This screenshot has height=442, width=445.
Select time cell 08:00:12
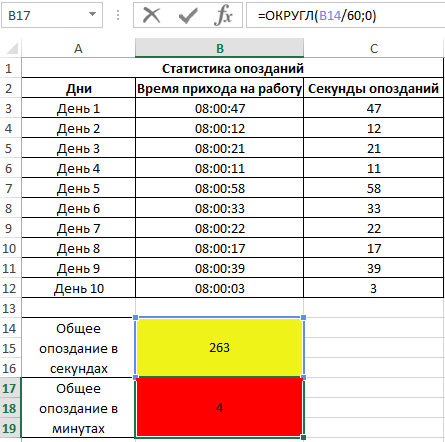(219, 128)
